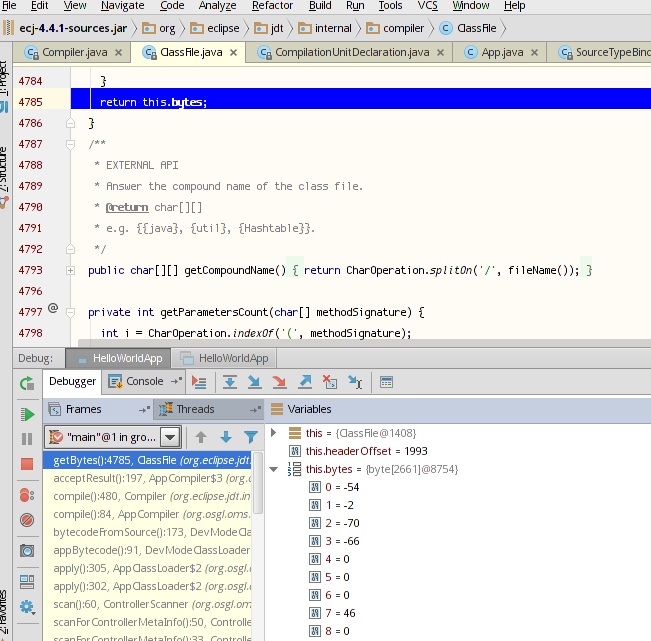Screen dimensions: 651x641
Task: Close the App.java tab
Action: [534, 53]
